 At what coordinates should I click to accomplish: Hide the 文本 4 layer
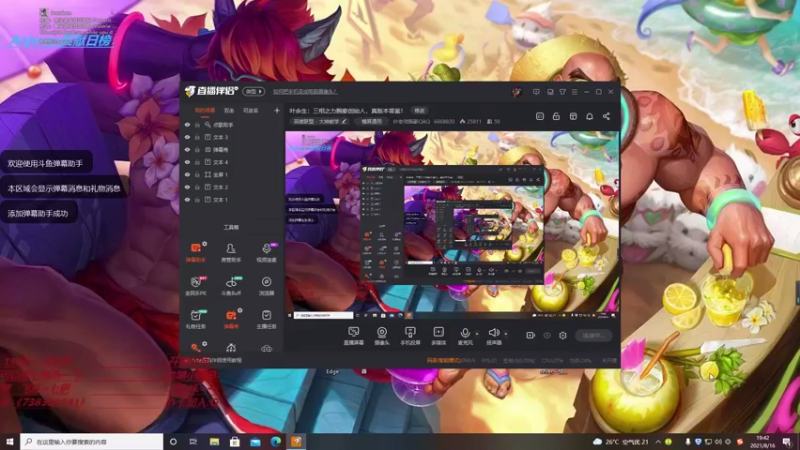[x=187, y=162]
